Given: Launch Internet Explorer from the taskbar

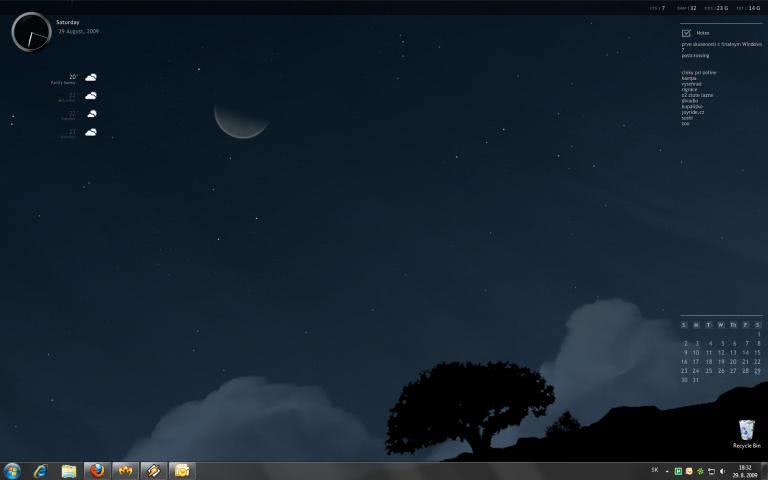Looking at the screenshot, I should pos(40,471).
